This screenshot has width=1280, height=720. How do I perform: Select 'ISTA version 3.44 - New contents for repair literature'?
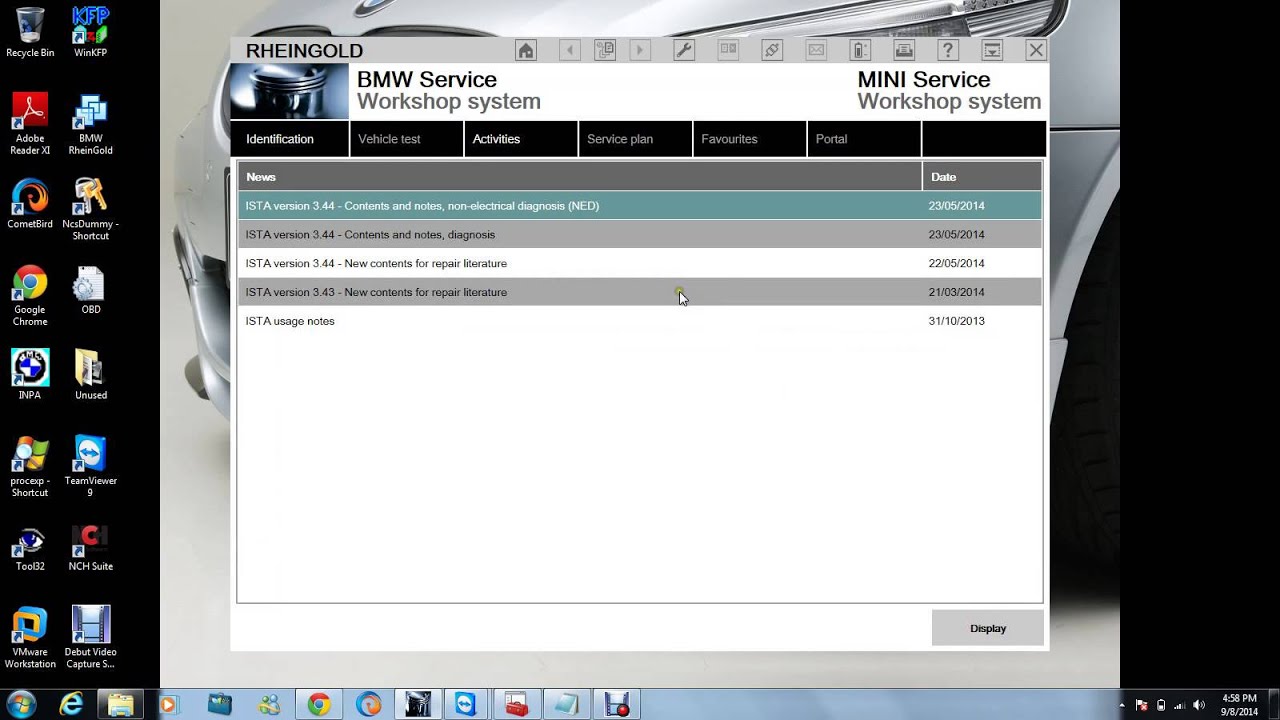tap(640, 264)
